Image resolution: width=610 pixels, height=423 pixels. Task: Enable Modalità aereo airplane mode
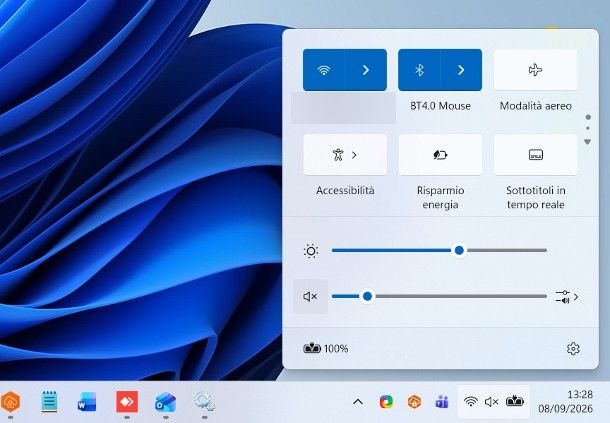pyautogui.click(x=536, y=70)
